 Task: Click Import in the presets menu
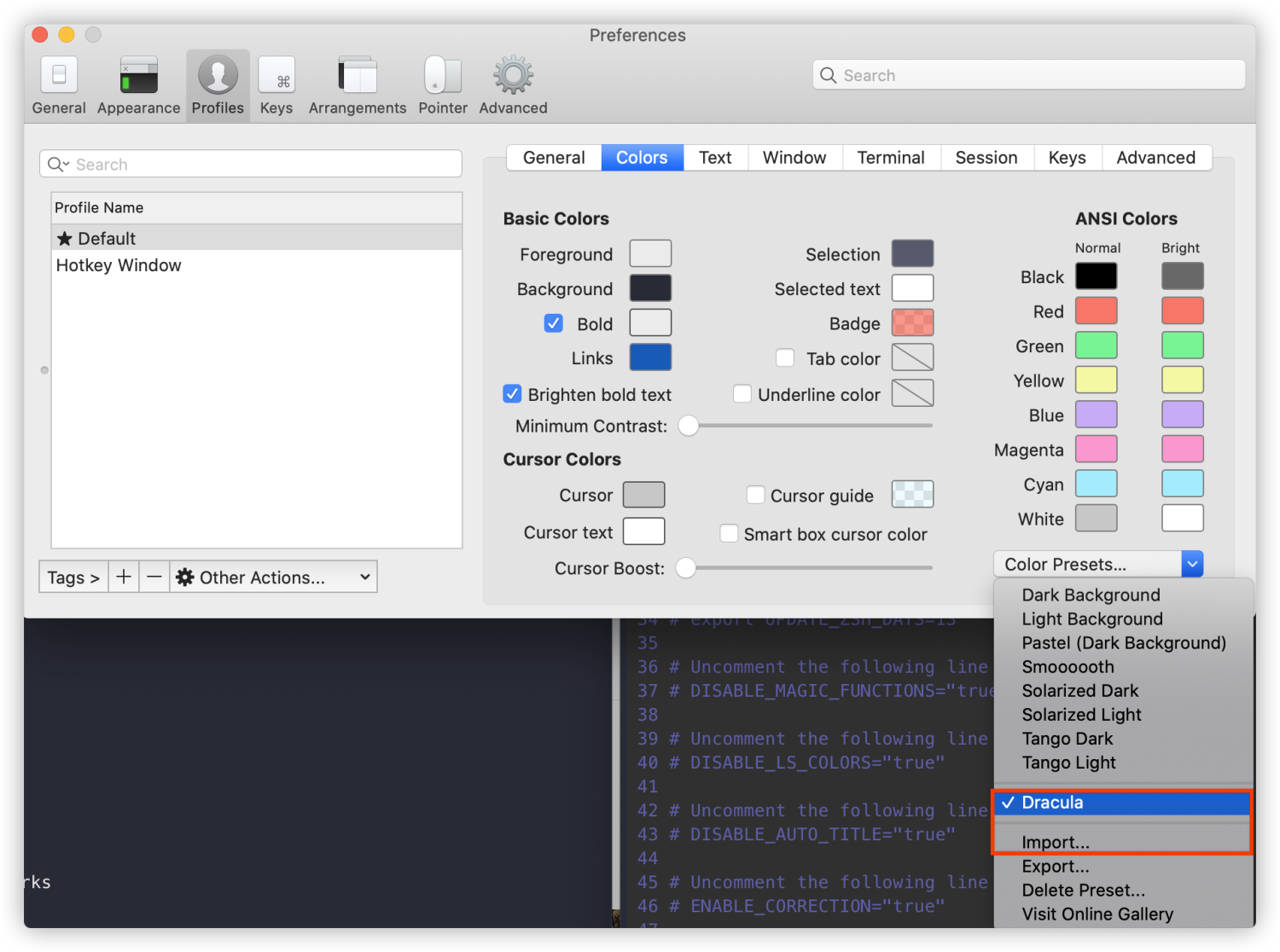click(x=1056, y=842)
